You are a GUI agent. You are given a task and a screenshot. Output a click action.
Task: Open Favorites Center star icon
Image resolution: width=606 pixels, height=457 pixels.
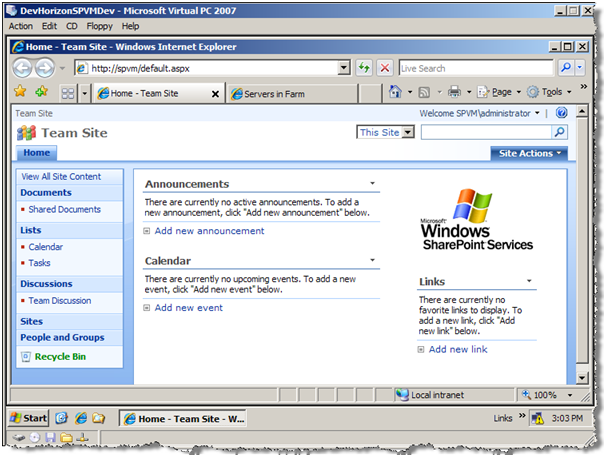point(20,92)
